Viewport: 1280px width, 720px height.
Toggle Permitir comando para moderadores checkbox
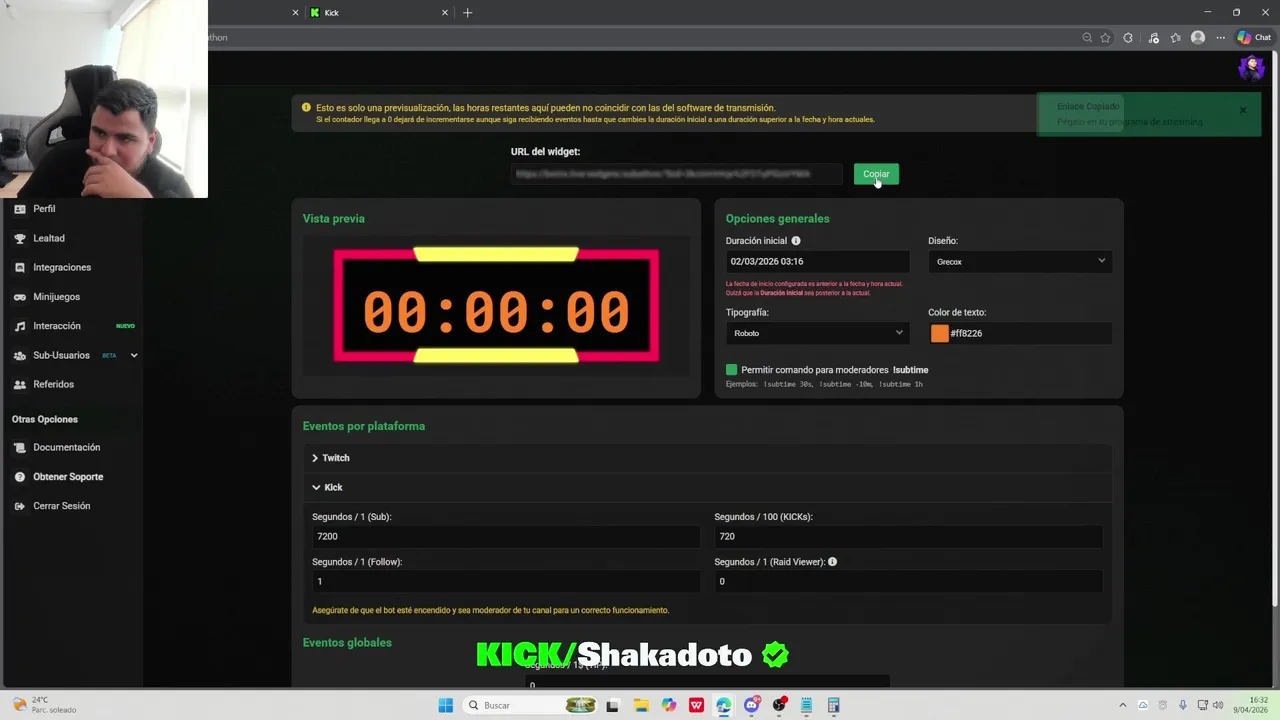tap(731, 370)
